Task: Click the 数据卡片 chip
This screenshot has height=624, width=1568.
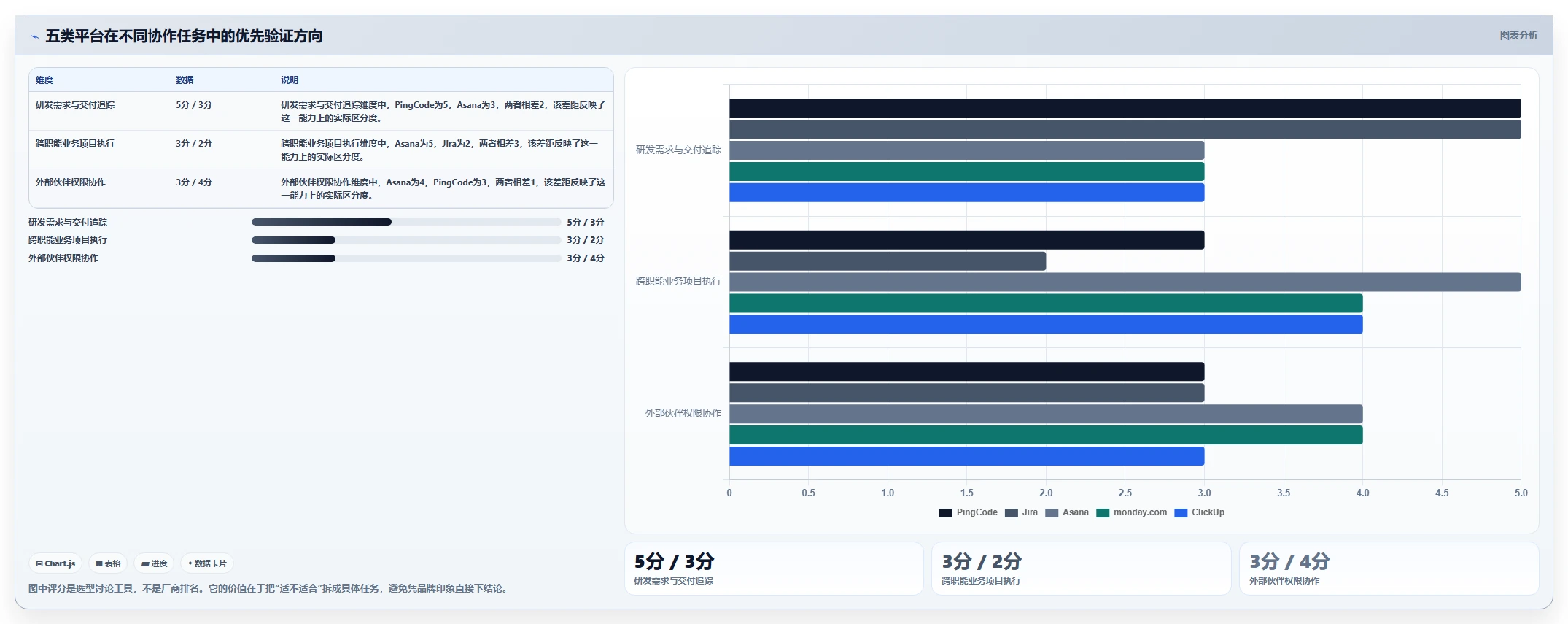Action: [x=207, y=563]
